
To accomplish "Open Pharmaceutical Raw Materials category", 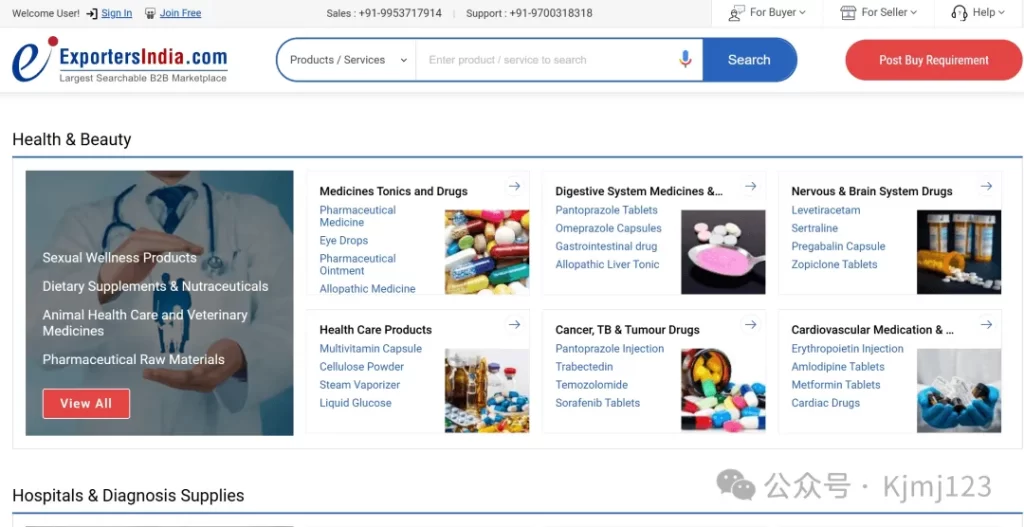I will coord(133,360).
